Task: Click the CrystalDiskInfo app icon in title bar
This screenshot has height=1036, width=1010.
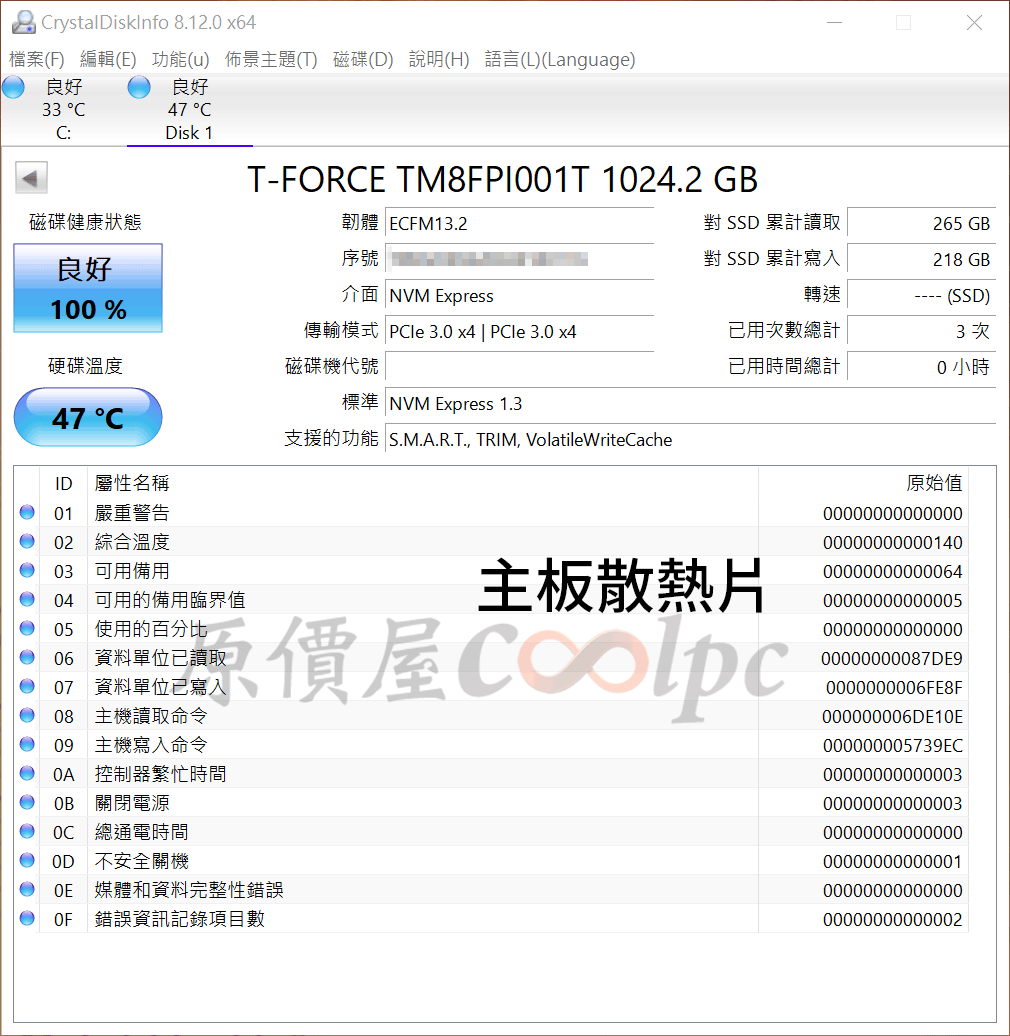Action: coord(23,22)
